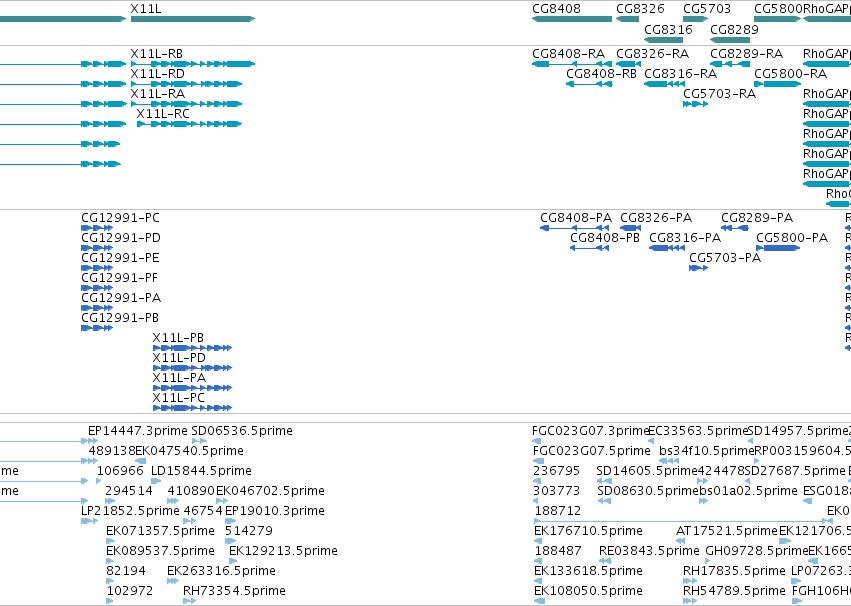Select the X11L-PC protein label
This screenshot has height=606, width=851.
[x=179, y=398]
